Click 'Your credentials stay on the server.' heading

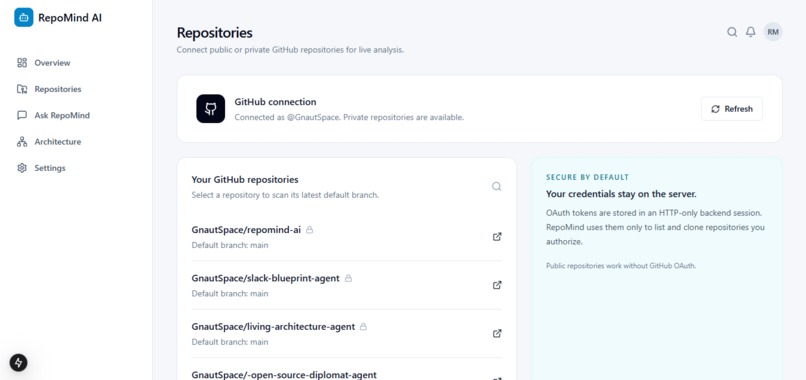coord(621,194)
